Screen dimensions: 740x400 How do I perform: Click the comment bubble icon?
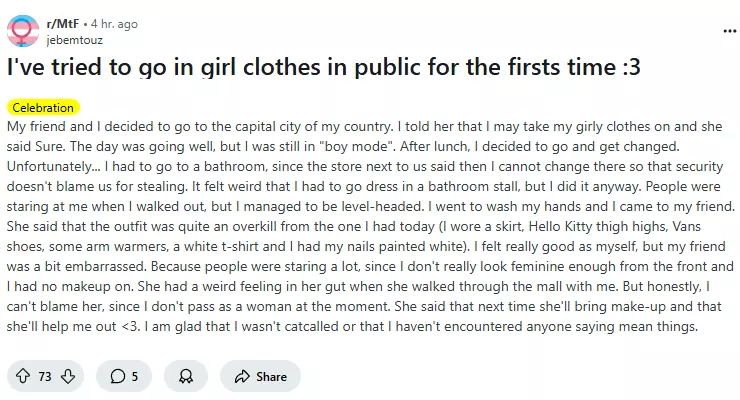point(117,376)
